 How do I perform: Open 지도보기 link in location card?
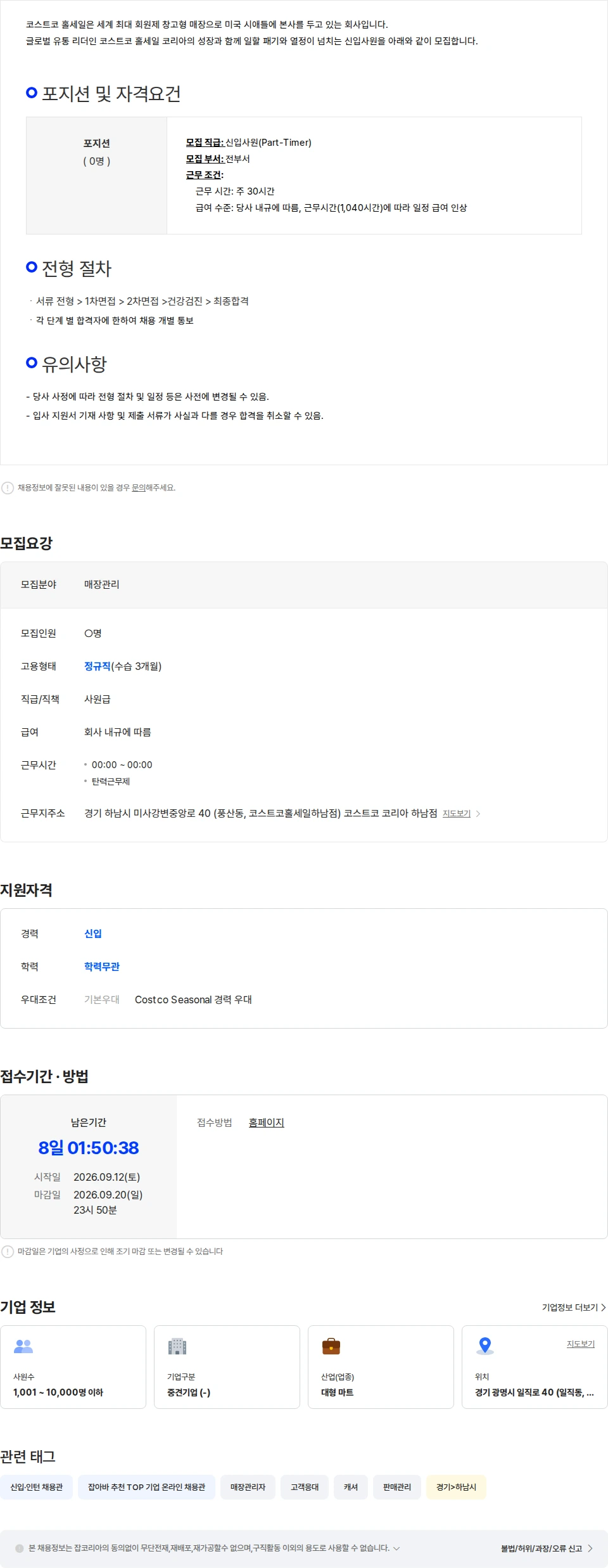(581, 1344)
